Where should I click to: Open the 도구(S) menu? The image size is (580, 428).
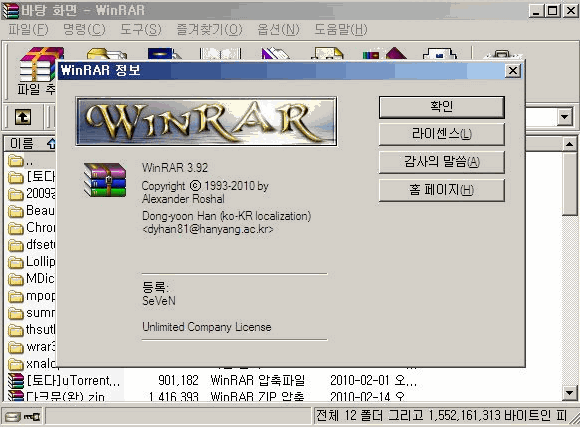point(141,30)
